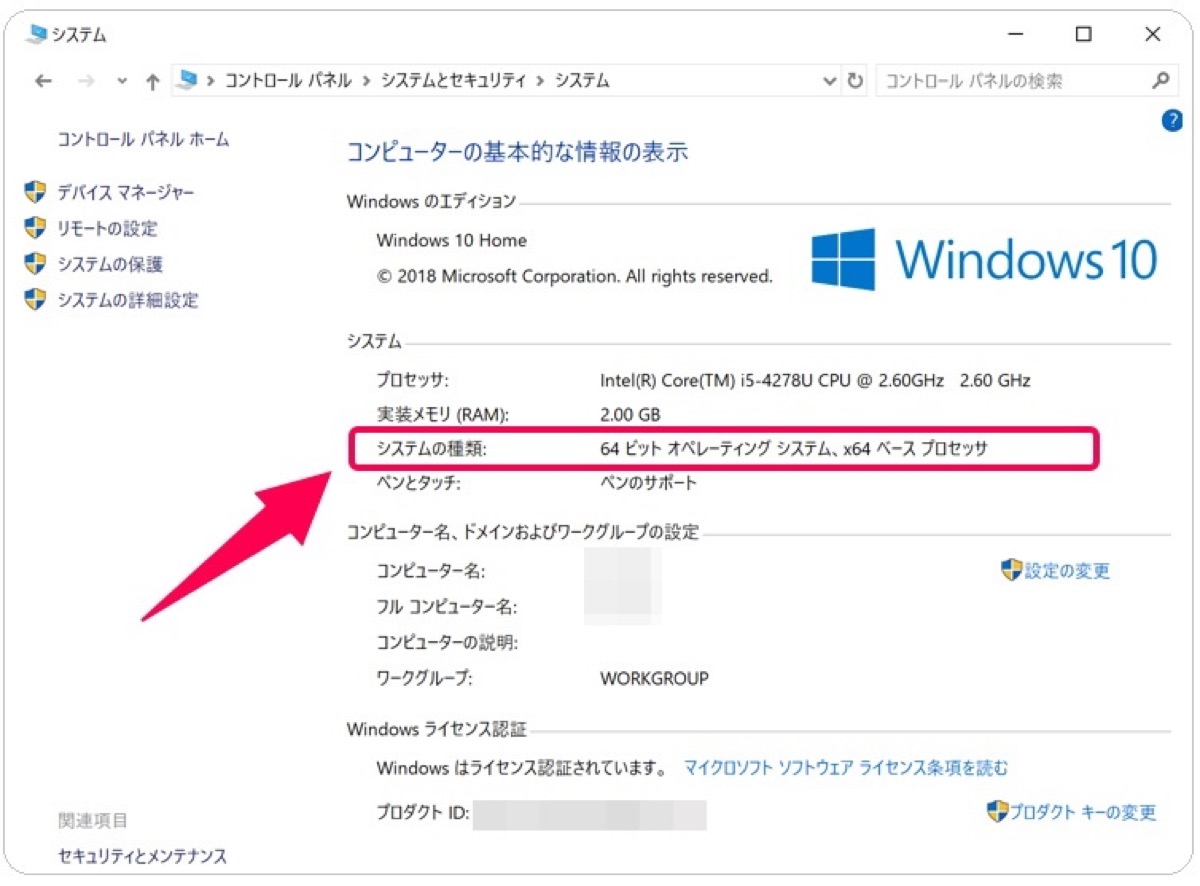Select the Windows はライセンス認証されています text

(522, 768)
